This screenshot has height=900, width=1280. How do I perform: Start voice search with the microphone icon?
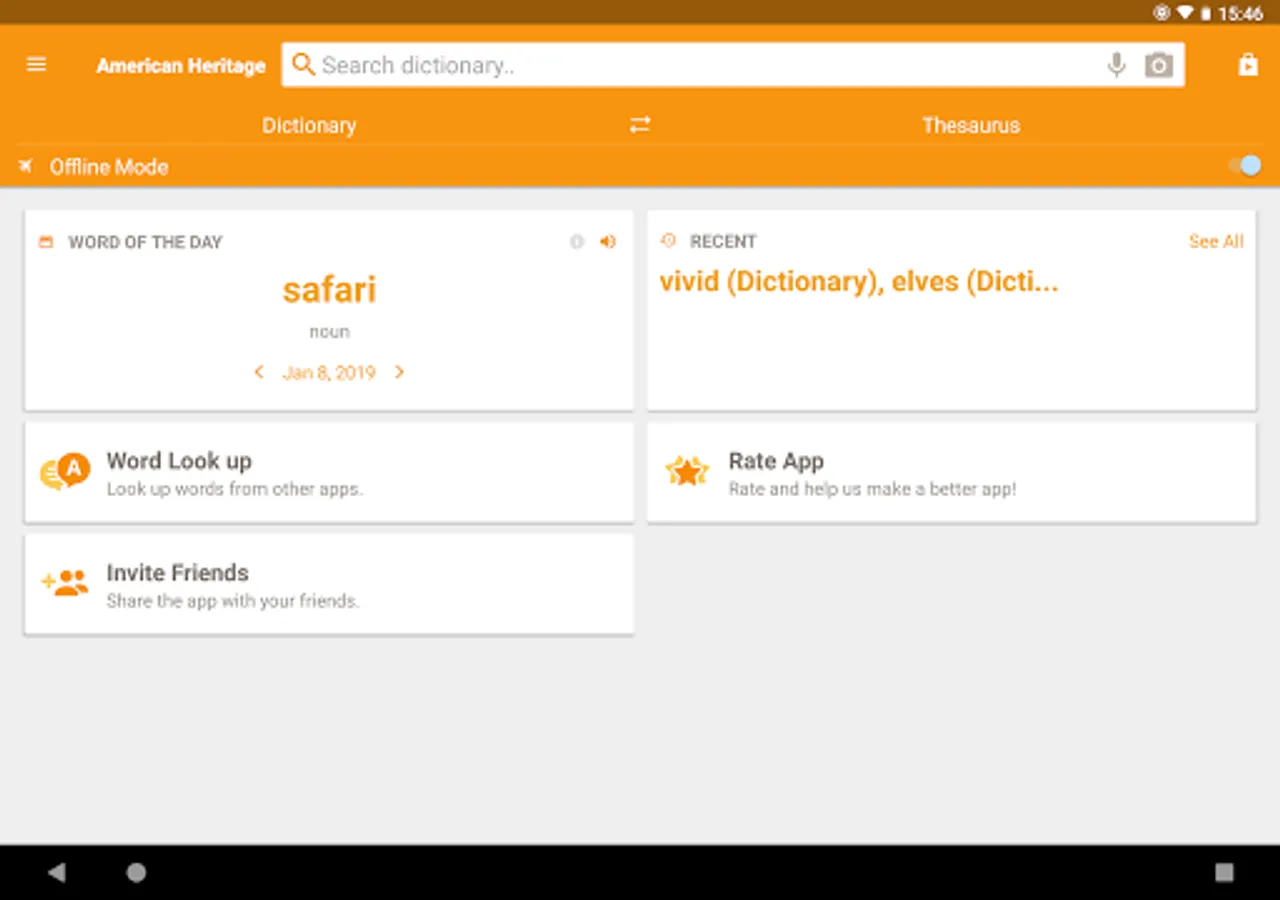[x=1116, y=65]
